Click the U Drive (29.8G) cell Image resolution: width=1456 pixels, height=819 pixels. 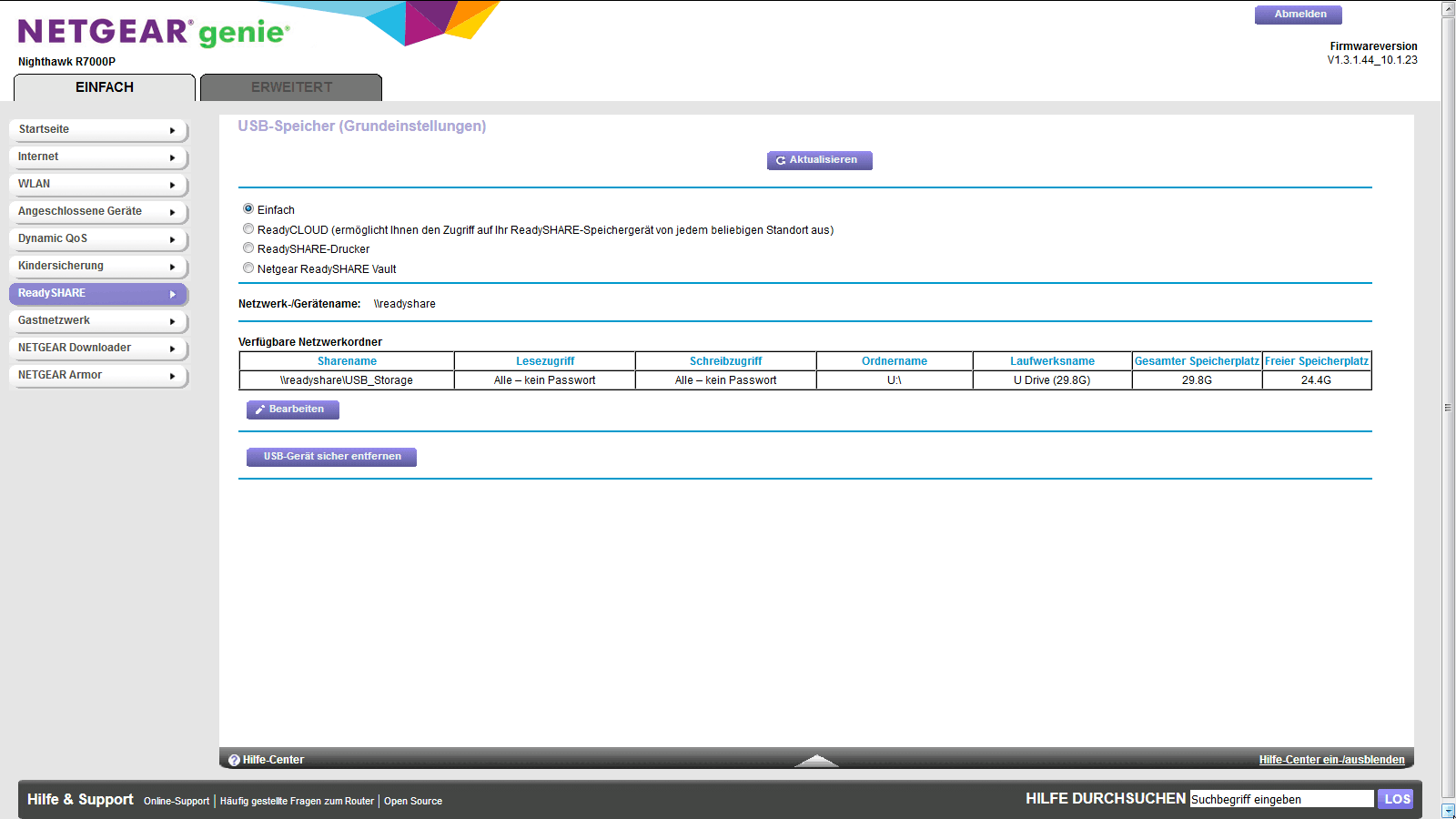pyautogui.click(x=1052, y=380)
